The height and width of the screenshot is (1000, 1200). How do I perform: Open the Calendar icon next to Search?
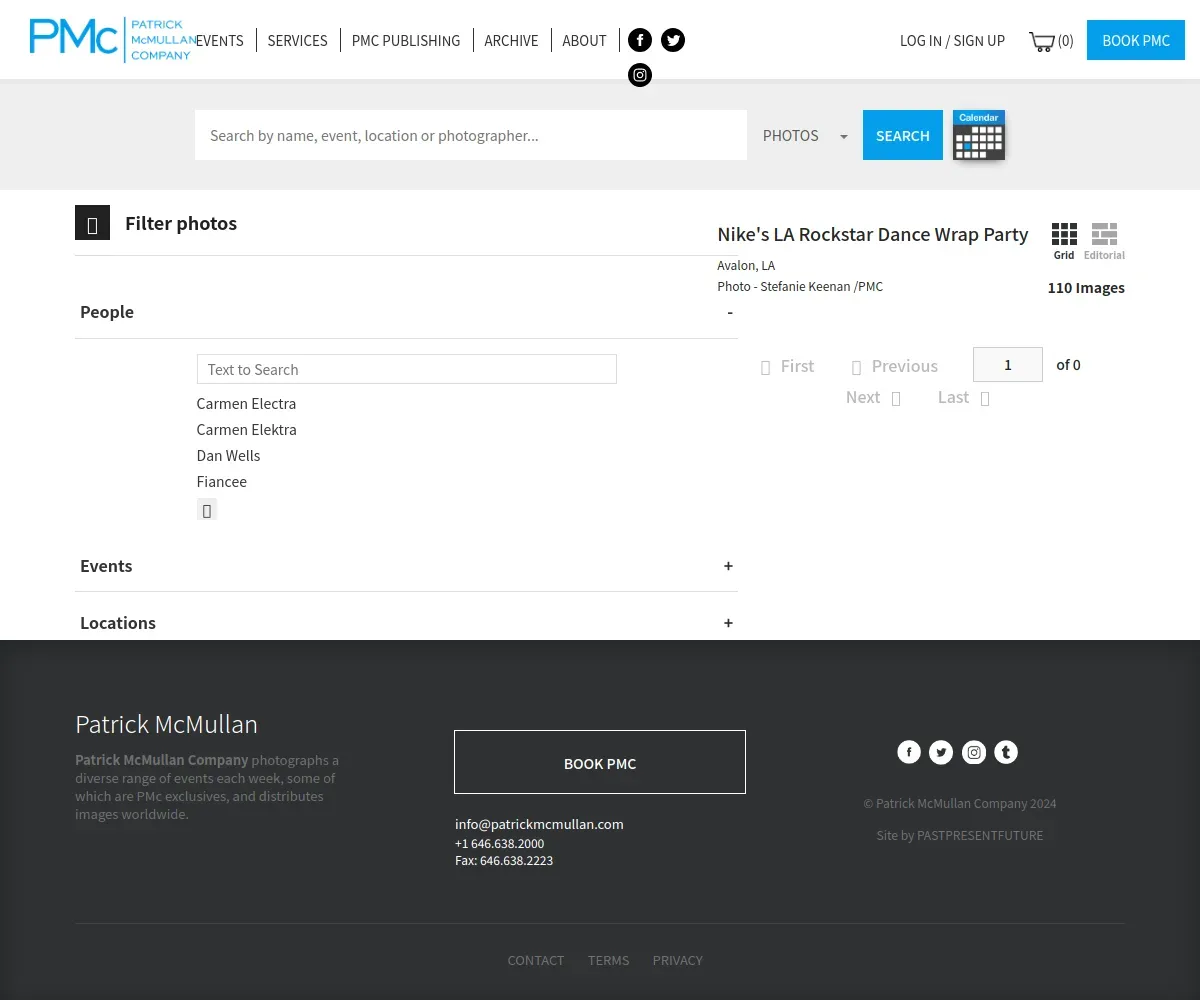click(979, 135)
